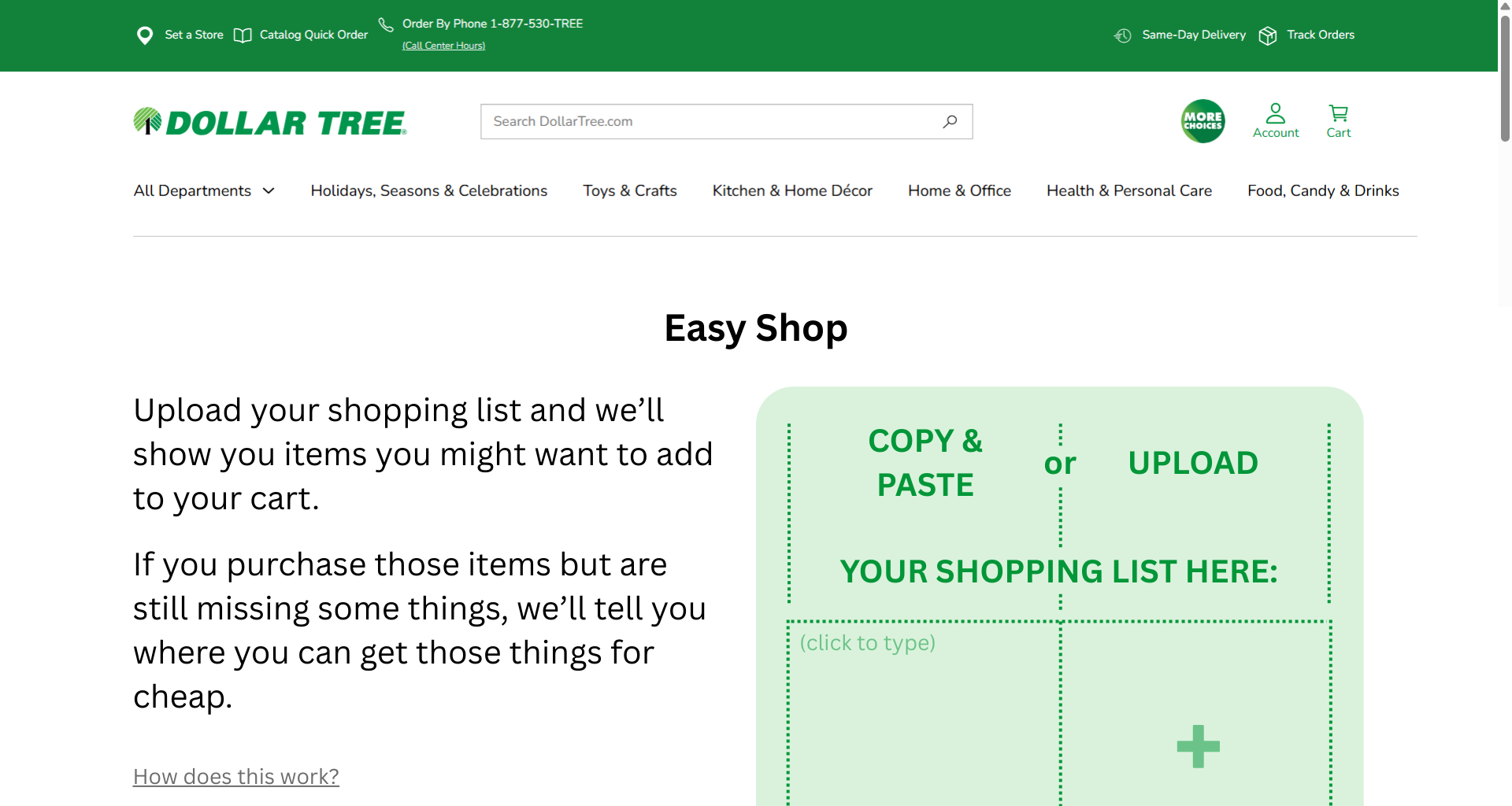This screenshot has width=1512, height=806.
Task: Click the All Departments label
Action: click(192, 190)
